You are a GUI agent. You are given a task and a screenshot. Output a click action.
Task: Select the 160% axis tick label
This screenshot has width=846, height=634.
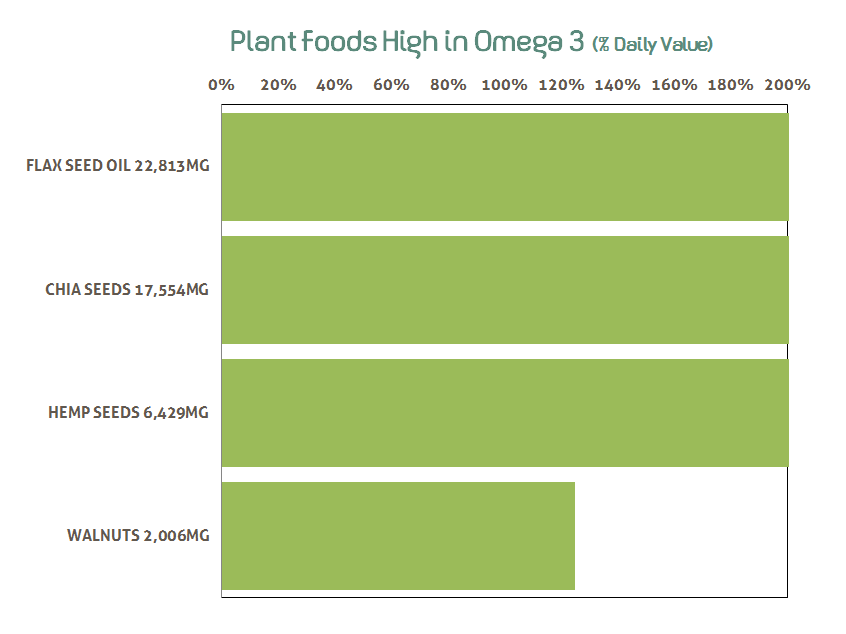pyautogui.click(x=674, y=85)
